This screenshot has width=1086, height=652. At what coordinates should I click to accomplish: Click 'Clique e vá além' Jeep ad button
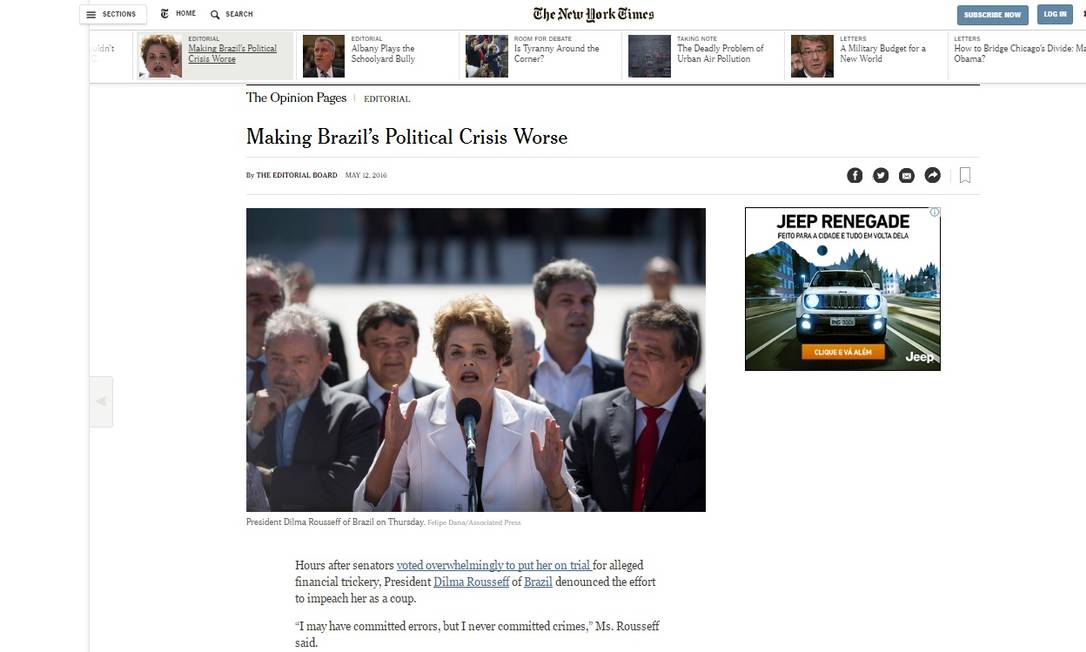tap(843, 352)
